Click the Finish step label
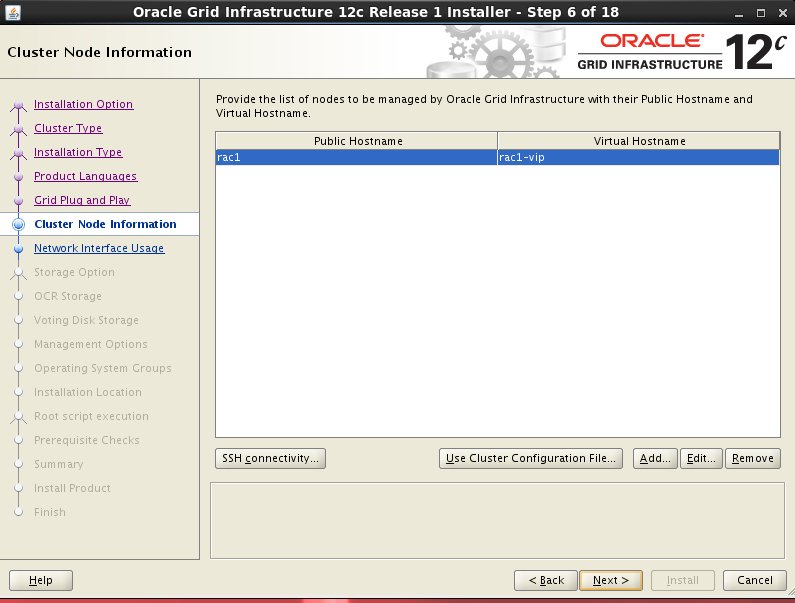 [50, 512]
